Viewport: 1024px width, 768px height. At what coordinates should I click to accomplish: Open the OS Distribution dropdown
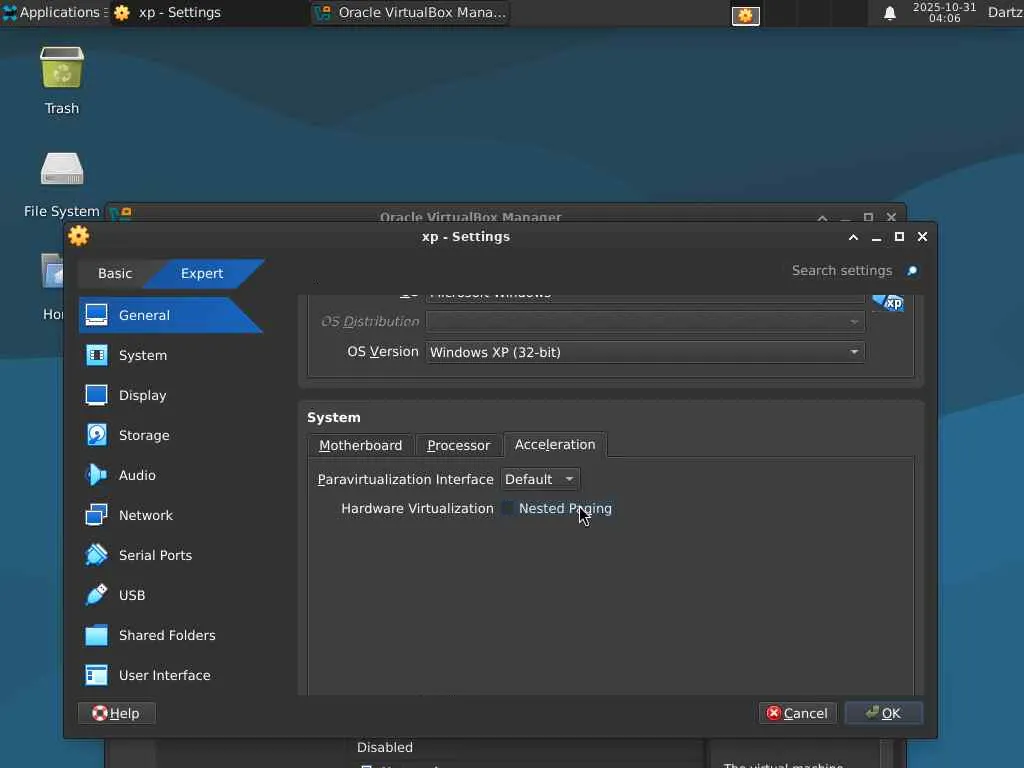tap(645, 321)
